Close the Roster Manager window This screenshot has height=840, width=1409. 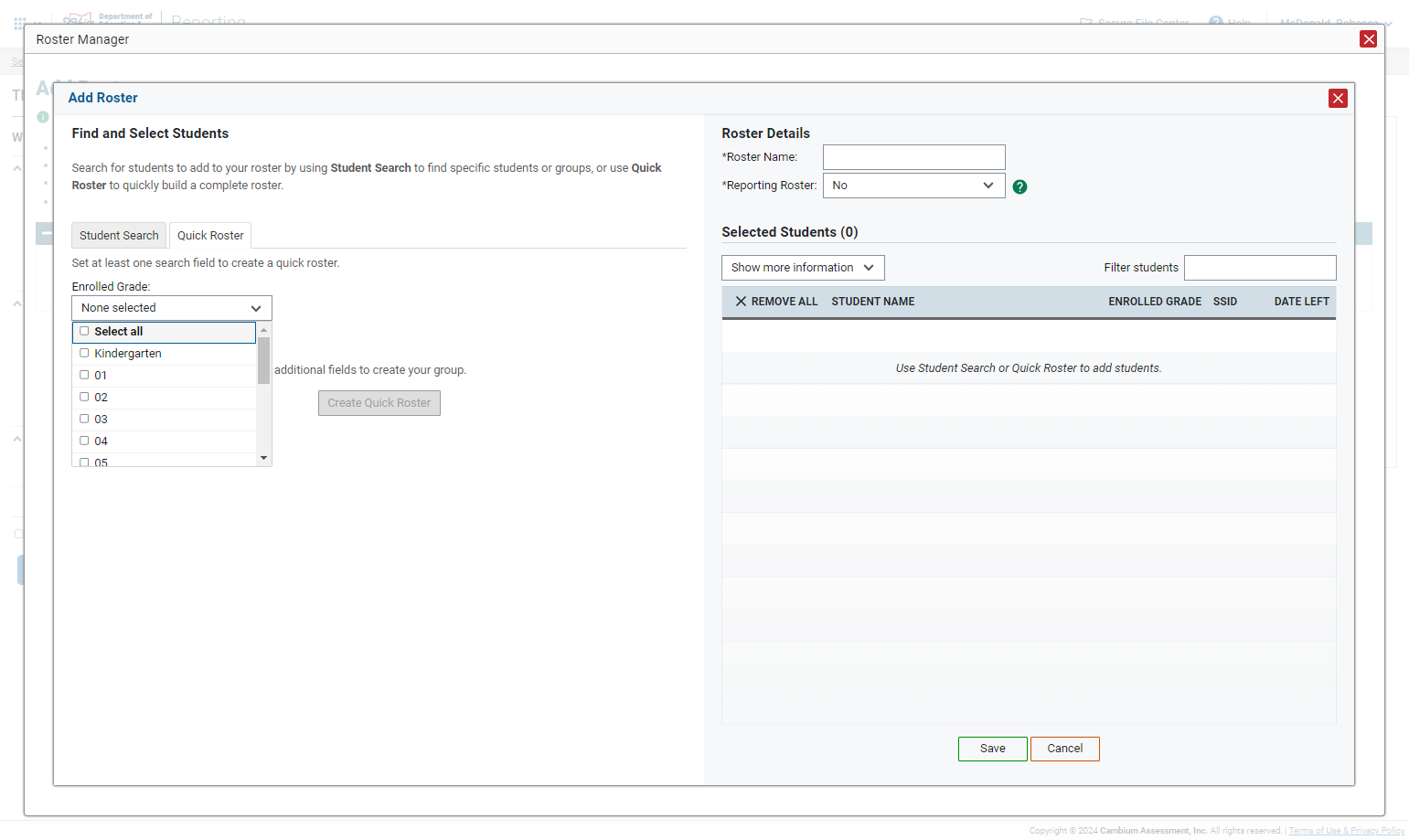pyautogui.click(x=1368, y=38)
